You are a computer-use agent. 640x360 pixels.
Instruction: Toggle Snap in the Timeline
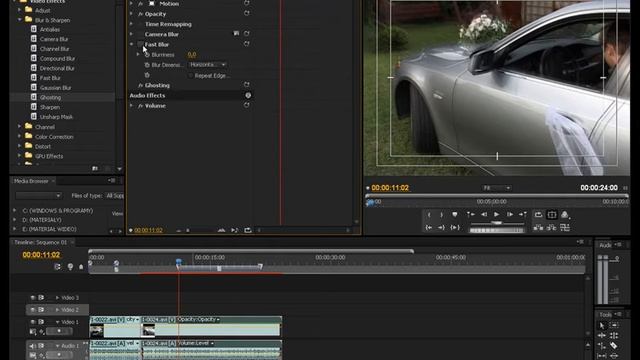[x=57, y=267]
